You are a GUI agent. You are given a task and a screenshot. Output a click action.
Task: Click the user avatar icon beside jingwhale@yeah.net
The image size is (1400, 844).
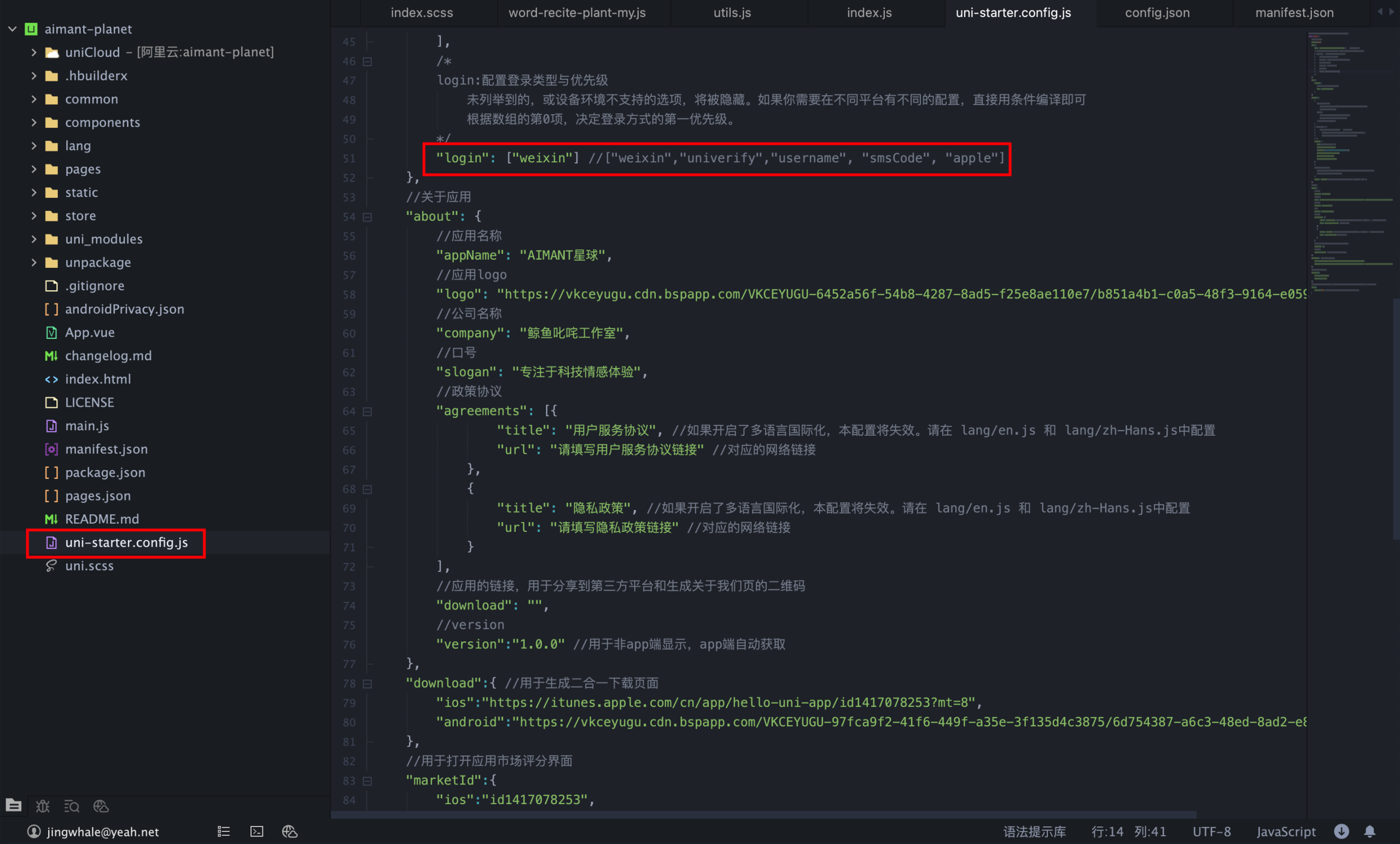[34, 831]
